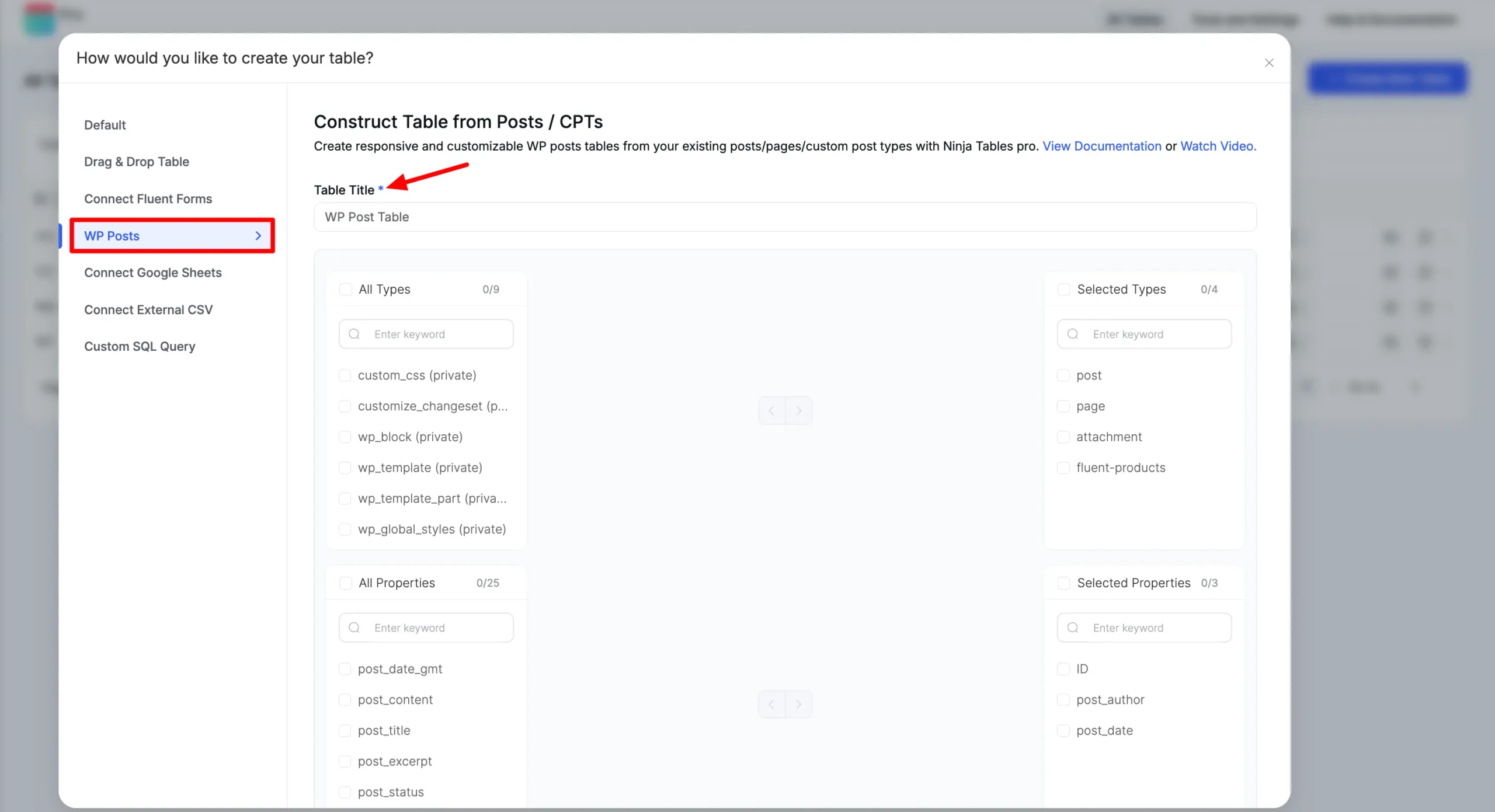Screen dimensions: 1495x812
Task: Move types left with the transfer arrow
Action: pyautogui.click(x=771, y=410)
